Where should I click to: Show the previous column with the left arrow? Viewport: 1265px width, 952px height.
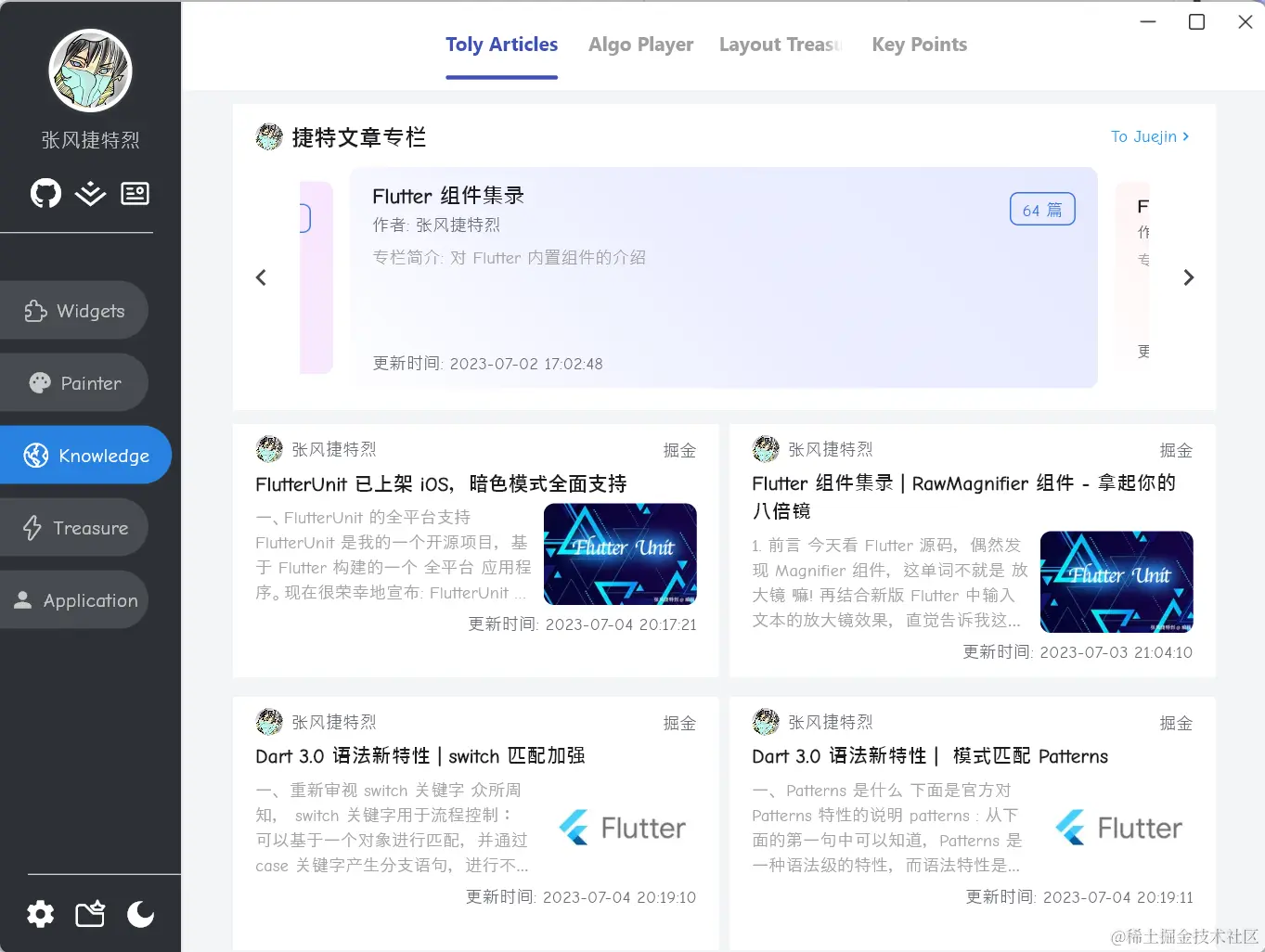click(x=261, y=277)
